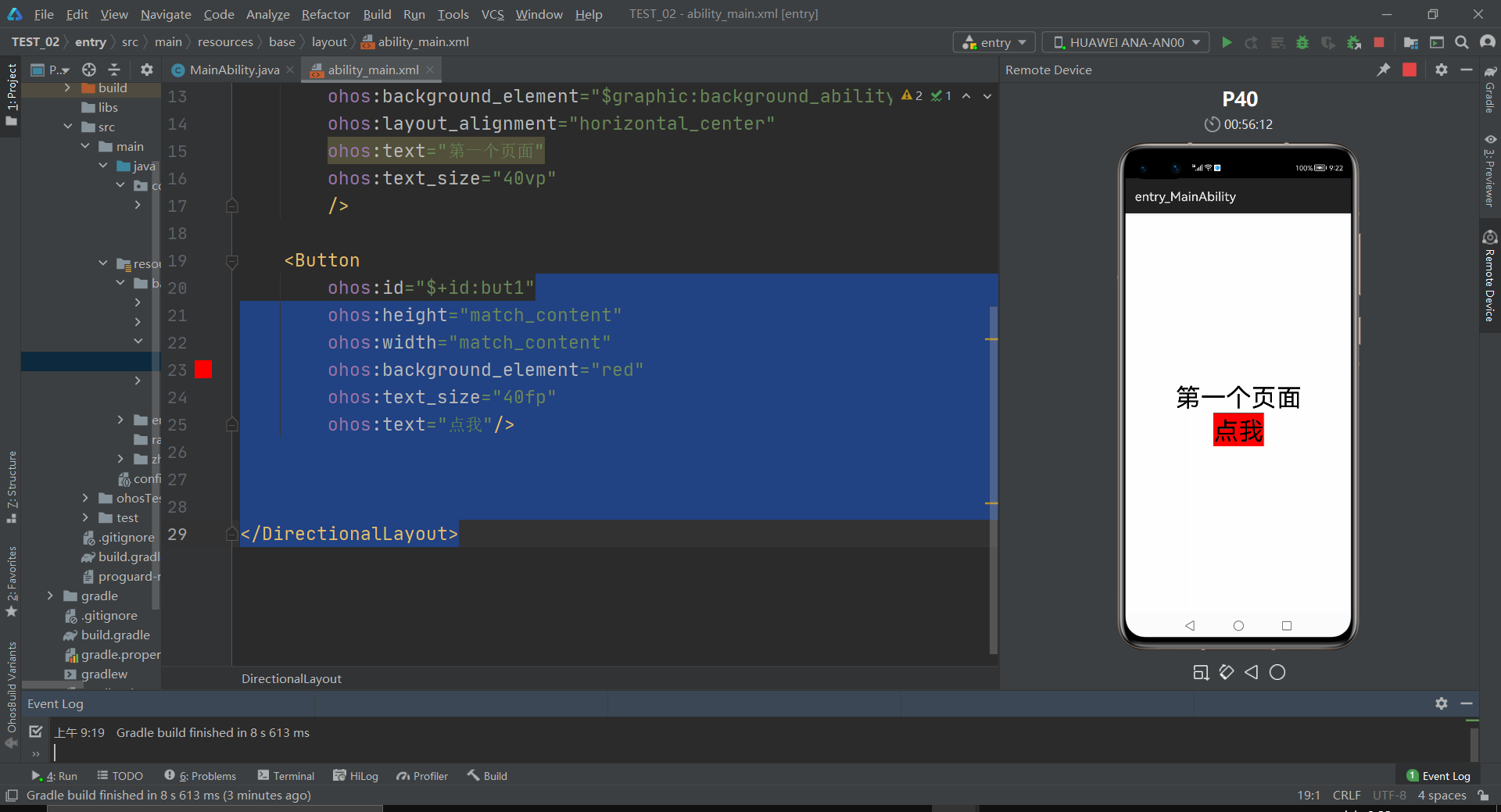The image size is (1501, 812).
Task: Click the red color gutter swatch on line 23
Action: [x=203, y=370]
